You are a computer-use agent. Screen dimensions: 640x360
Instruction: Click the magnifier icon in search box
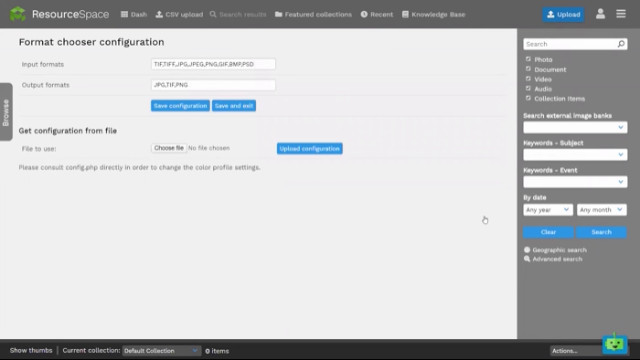point(621,44)
